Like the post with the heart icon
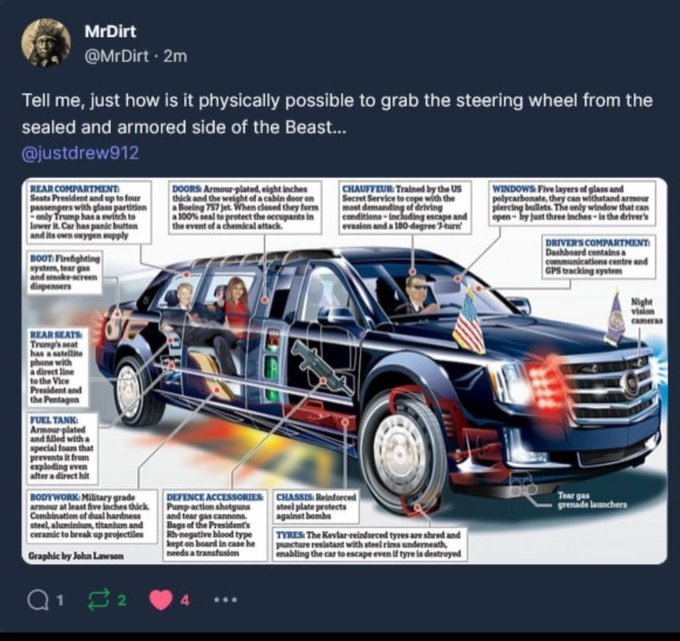 (x=160, y=600)
